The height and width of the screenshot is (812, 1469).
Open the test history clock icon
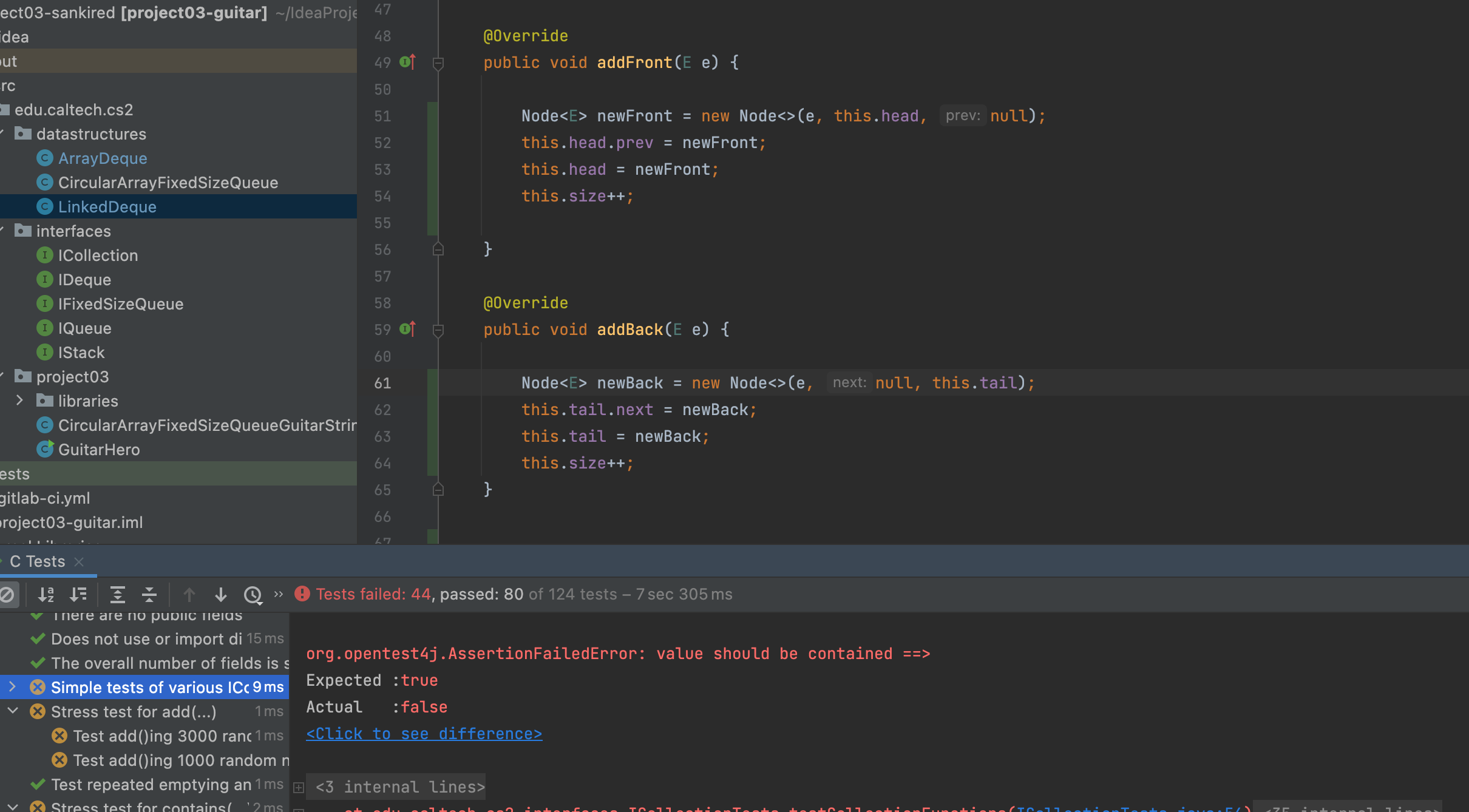tap(253, 594)
